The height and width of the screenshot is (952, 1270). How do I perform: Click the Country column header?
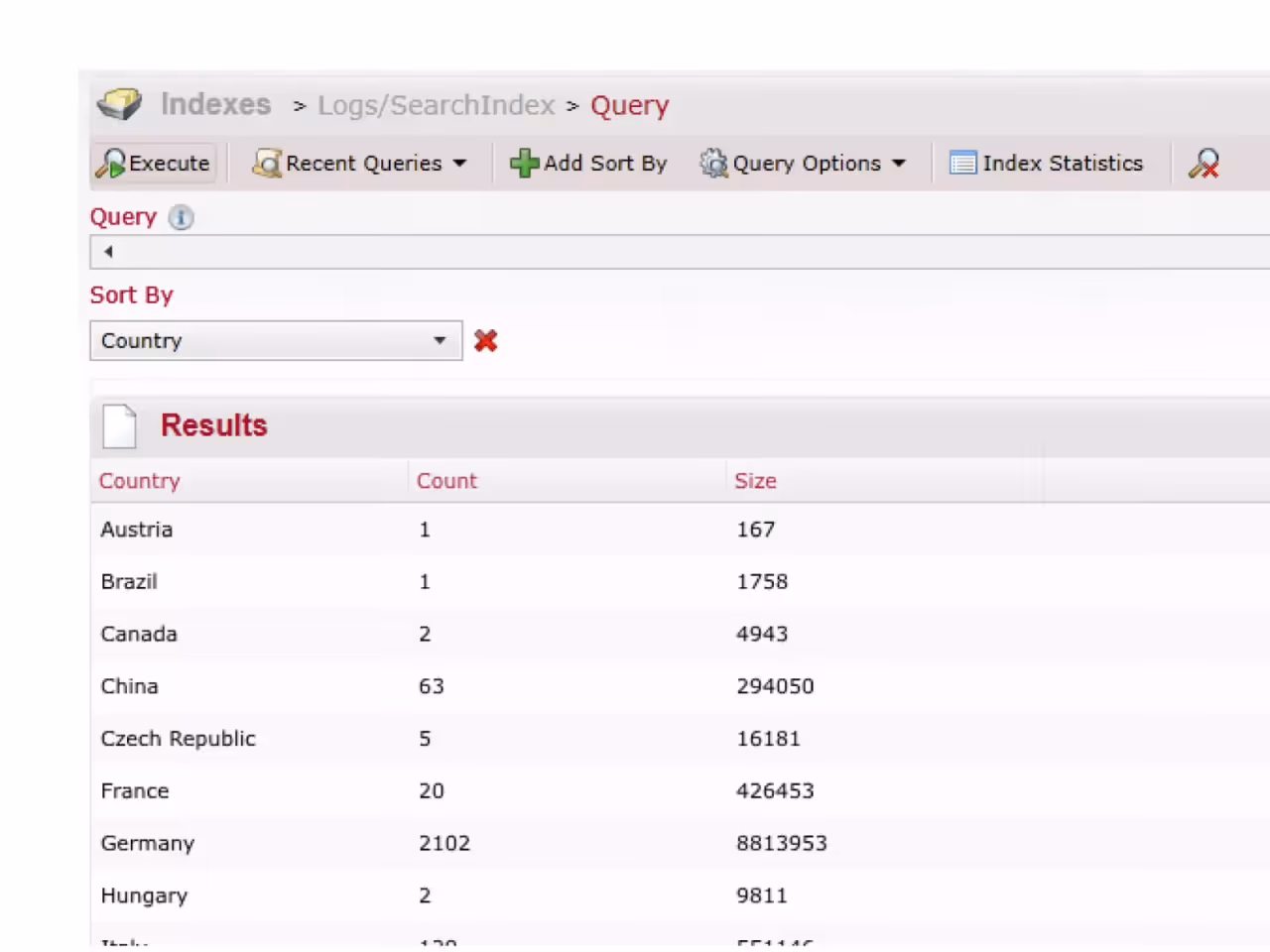tap(139, 481)
